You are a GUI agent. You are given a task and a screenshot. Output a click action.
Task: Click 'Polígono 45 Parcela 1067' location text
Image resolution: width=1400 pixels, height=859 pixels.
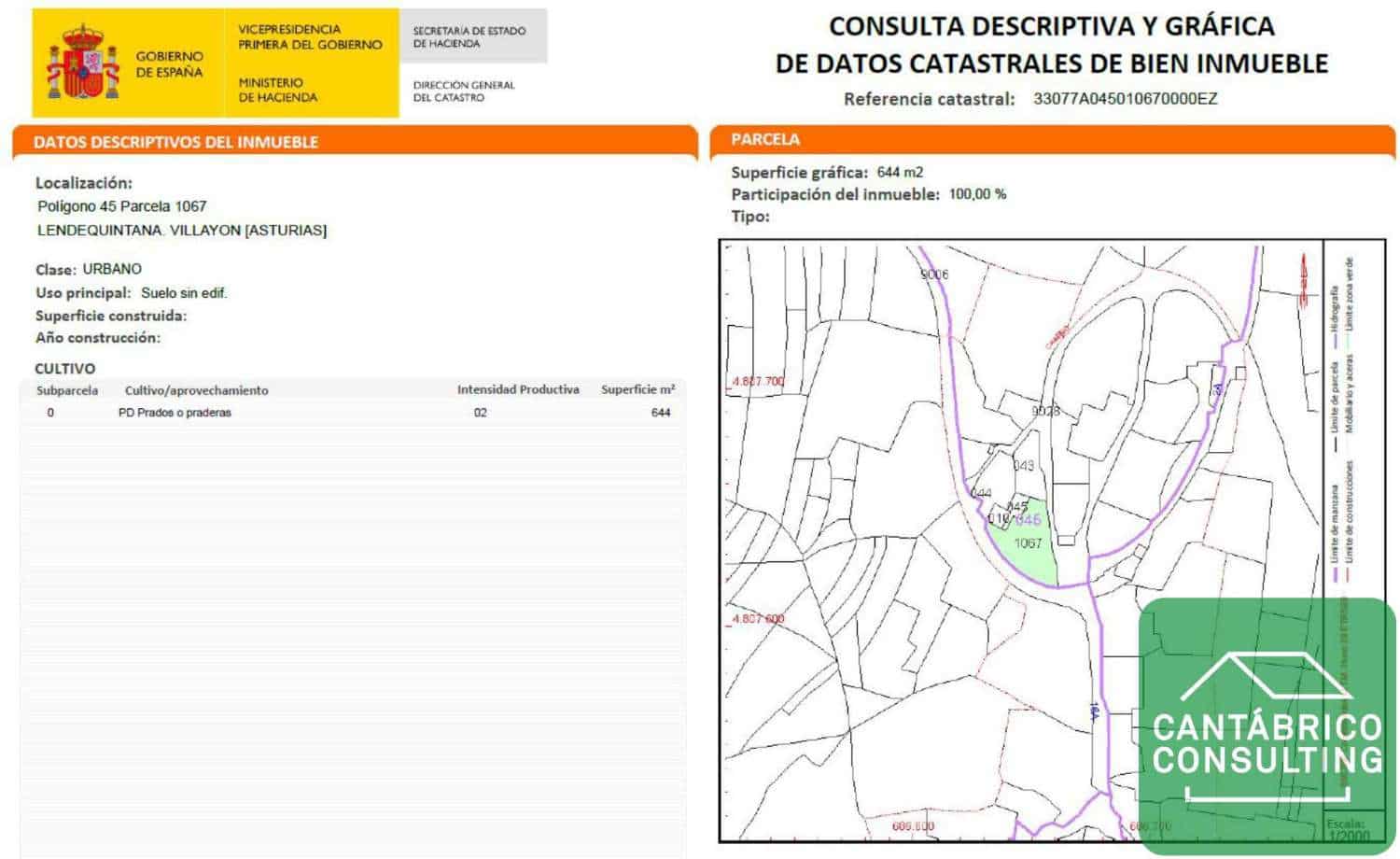[122, 206]
